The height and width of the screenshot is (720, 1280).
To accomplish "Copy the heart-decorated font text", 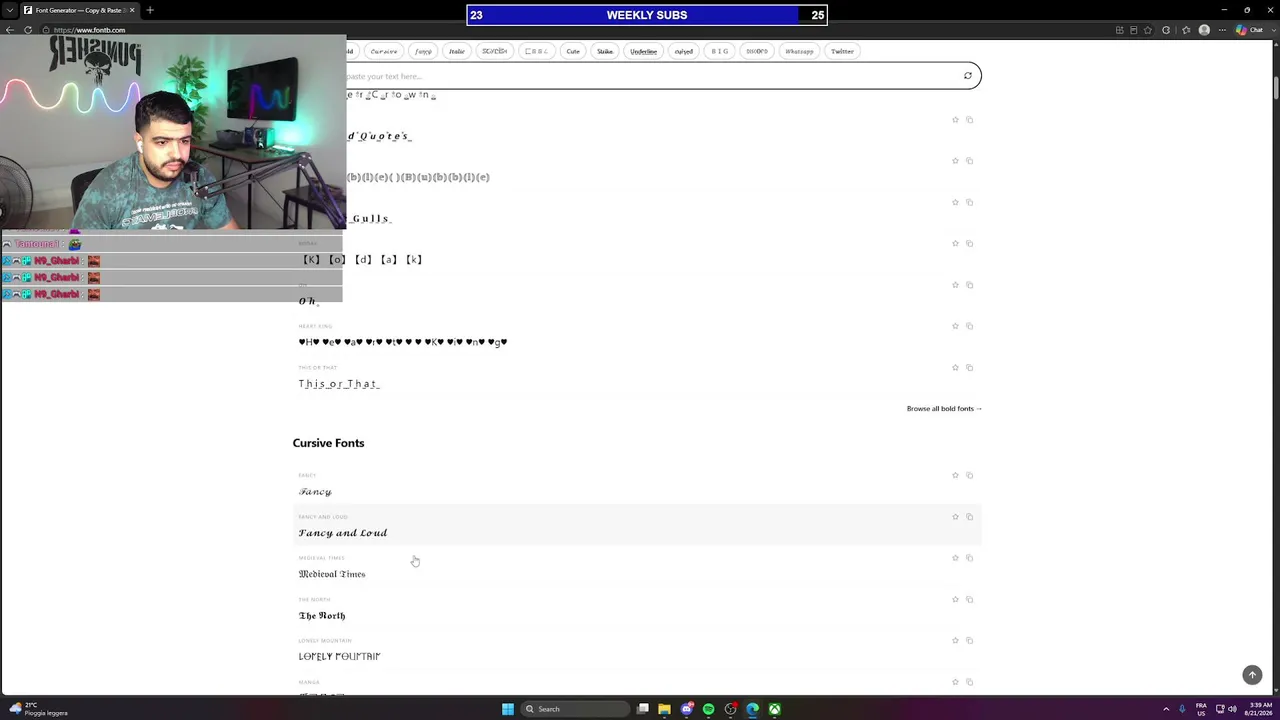I will 969,326.
